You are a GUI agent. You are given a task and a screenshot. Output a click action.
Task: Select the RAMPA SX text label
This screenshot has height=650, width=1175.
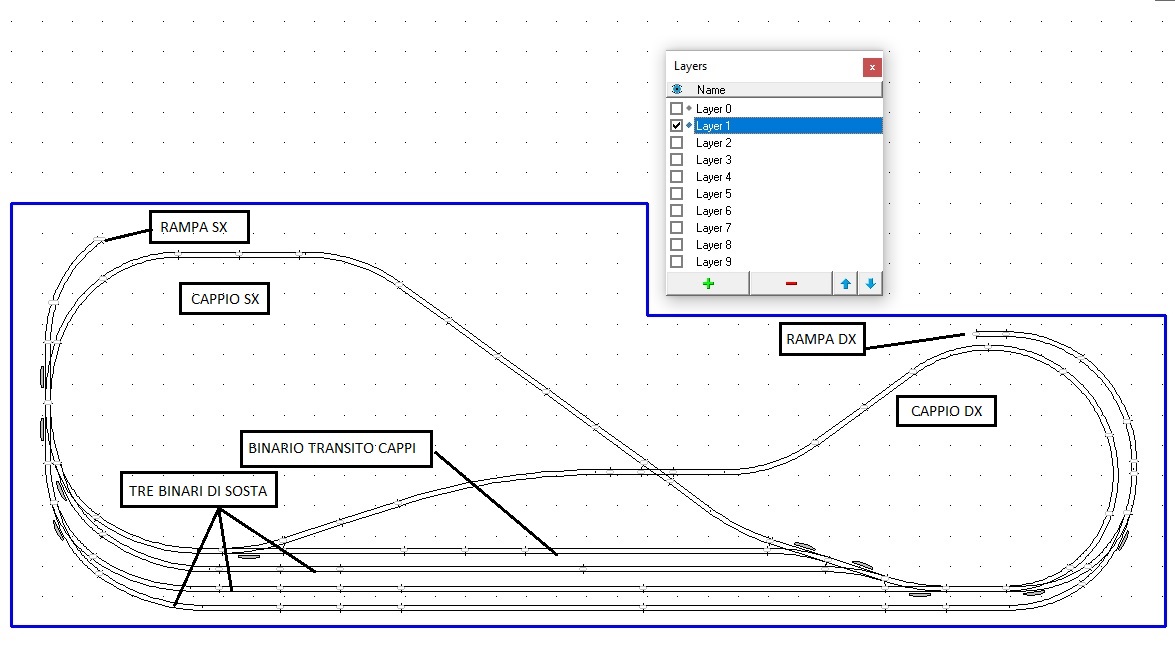click(198, 227)
